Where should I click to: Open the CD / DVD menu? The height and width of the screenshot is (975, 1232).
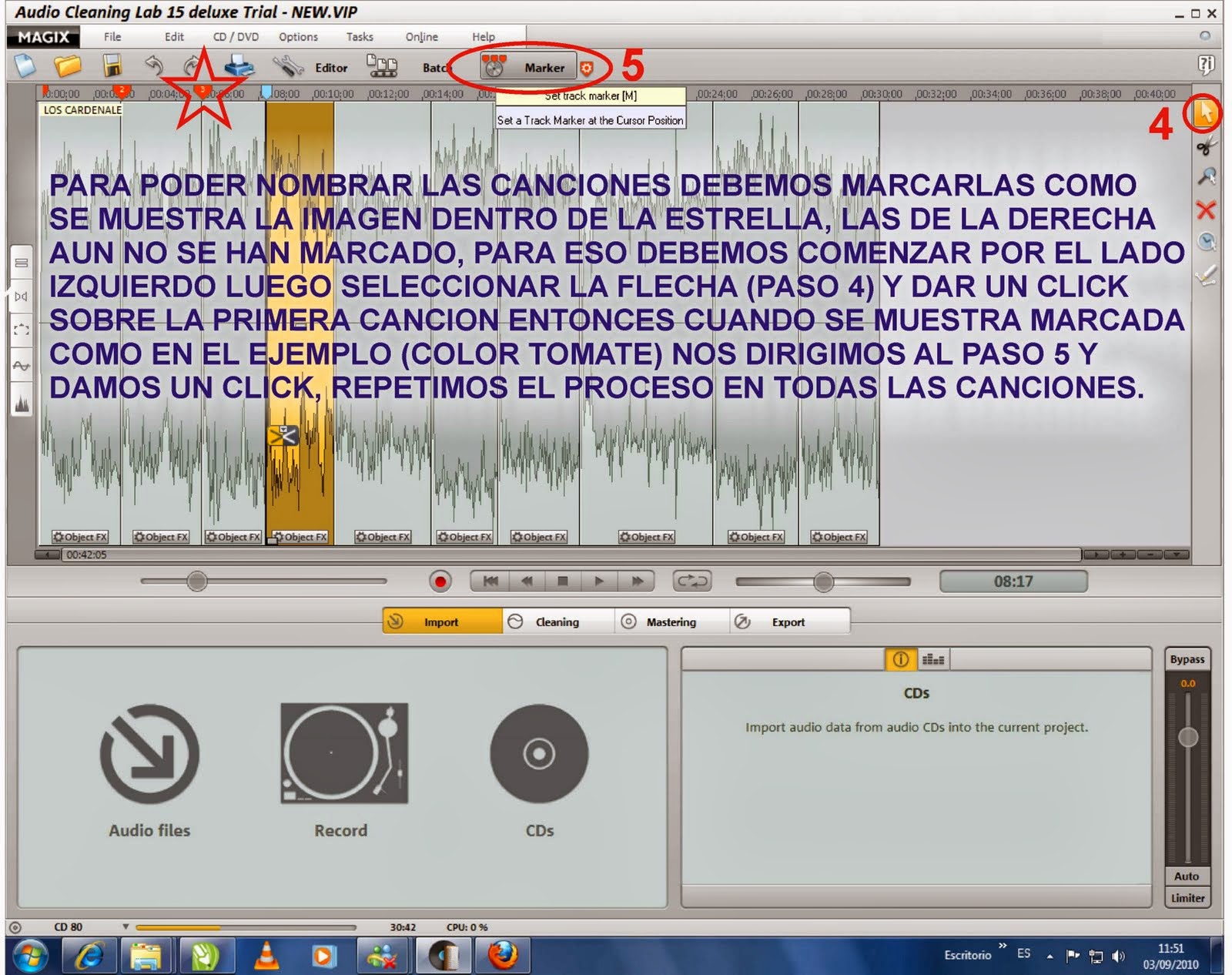(x=236, y=36)
